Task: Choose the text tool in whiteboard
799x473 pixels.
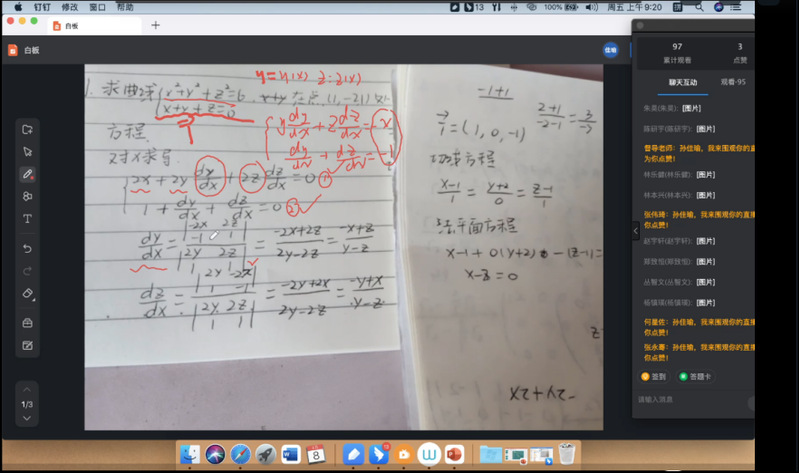Action: click(27, 218)
